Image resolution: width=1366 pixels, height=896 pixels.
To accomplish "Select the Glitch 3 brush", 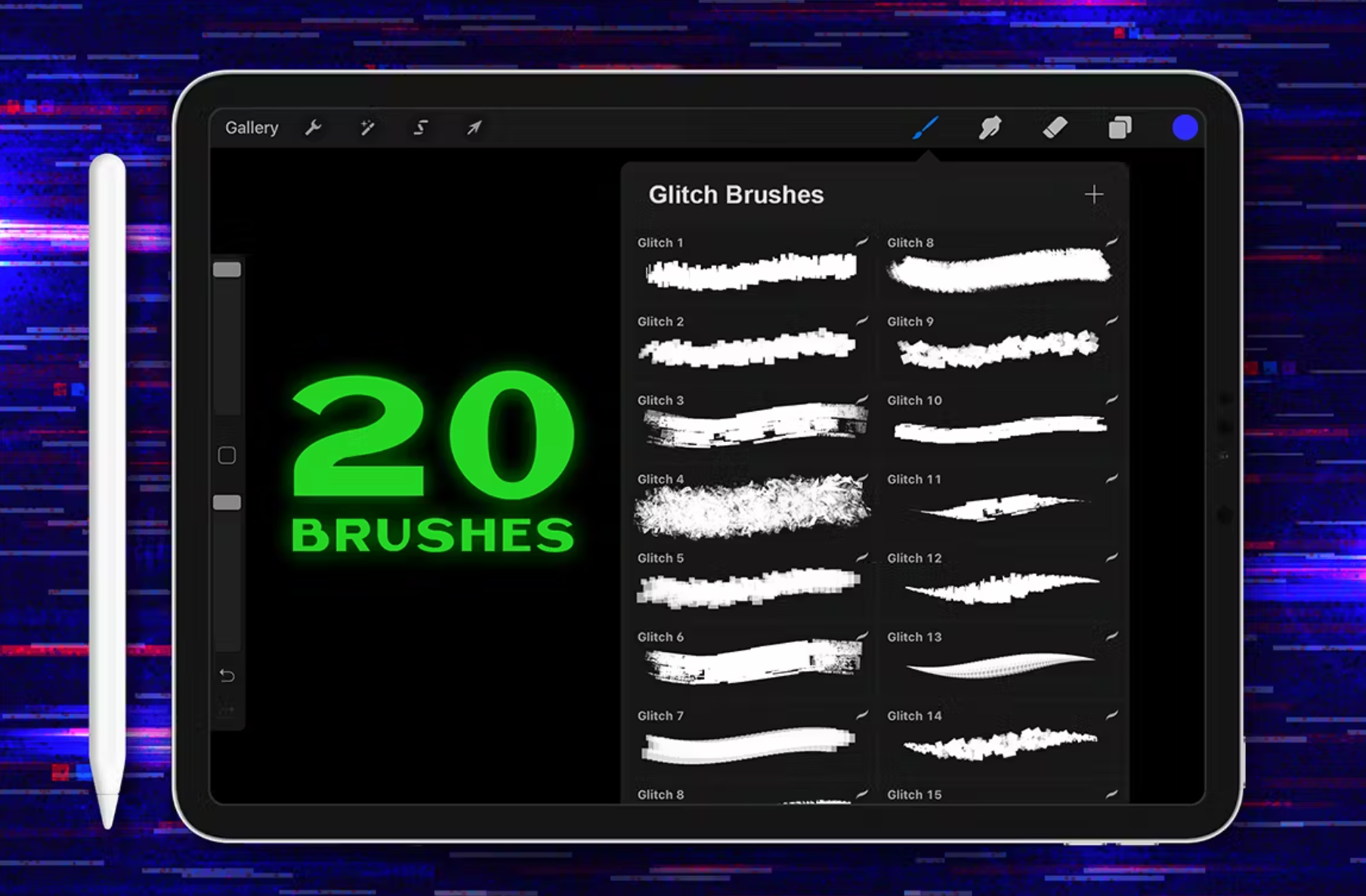I will click(752, 422).
